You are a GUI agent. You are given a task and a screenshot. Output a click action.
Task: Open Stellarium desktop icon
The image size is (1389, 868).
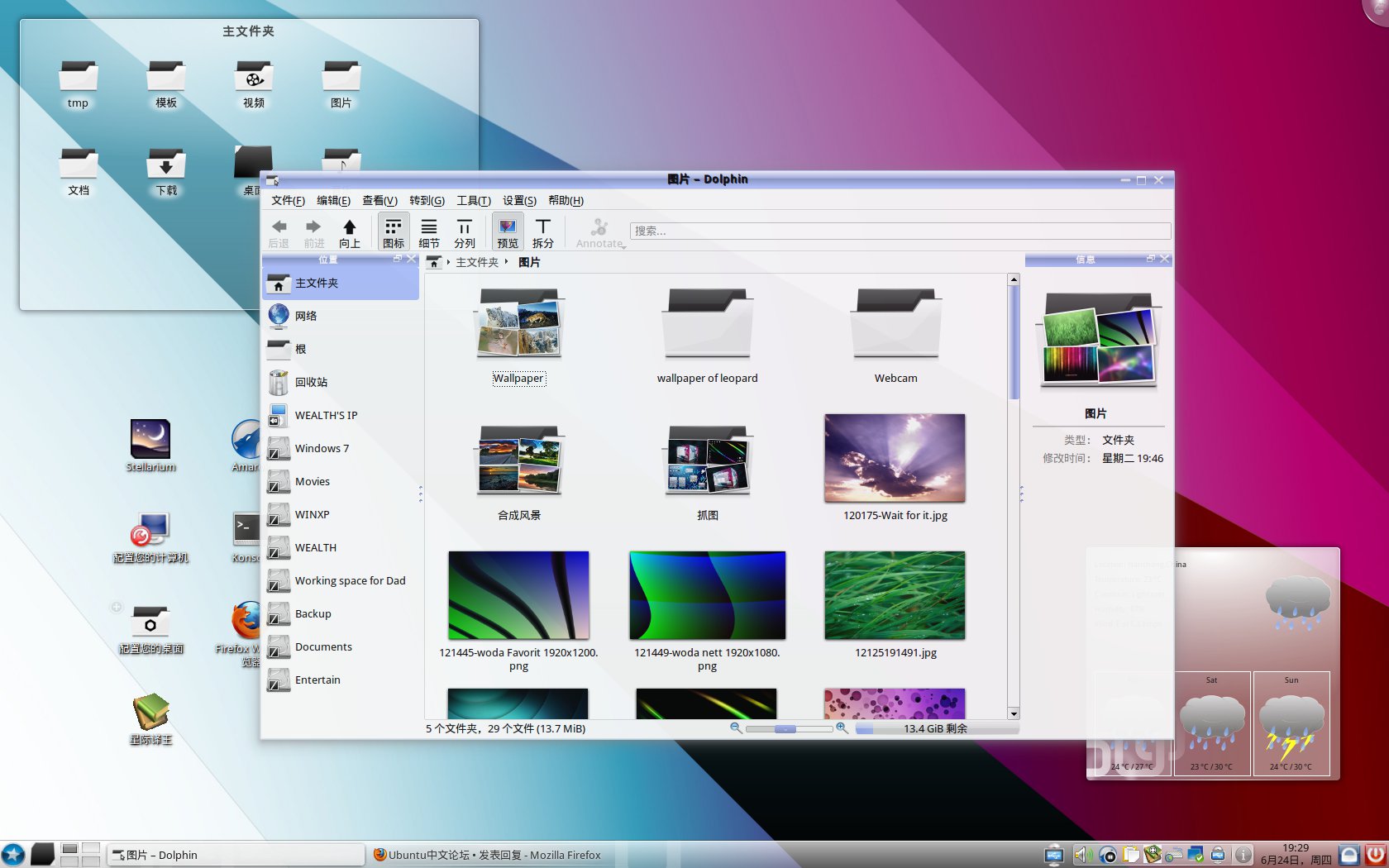150,445
